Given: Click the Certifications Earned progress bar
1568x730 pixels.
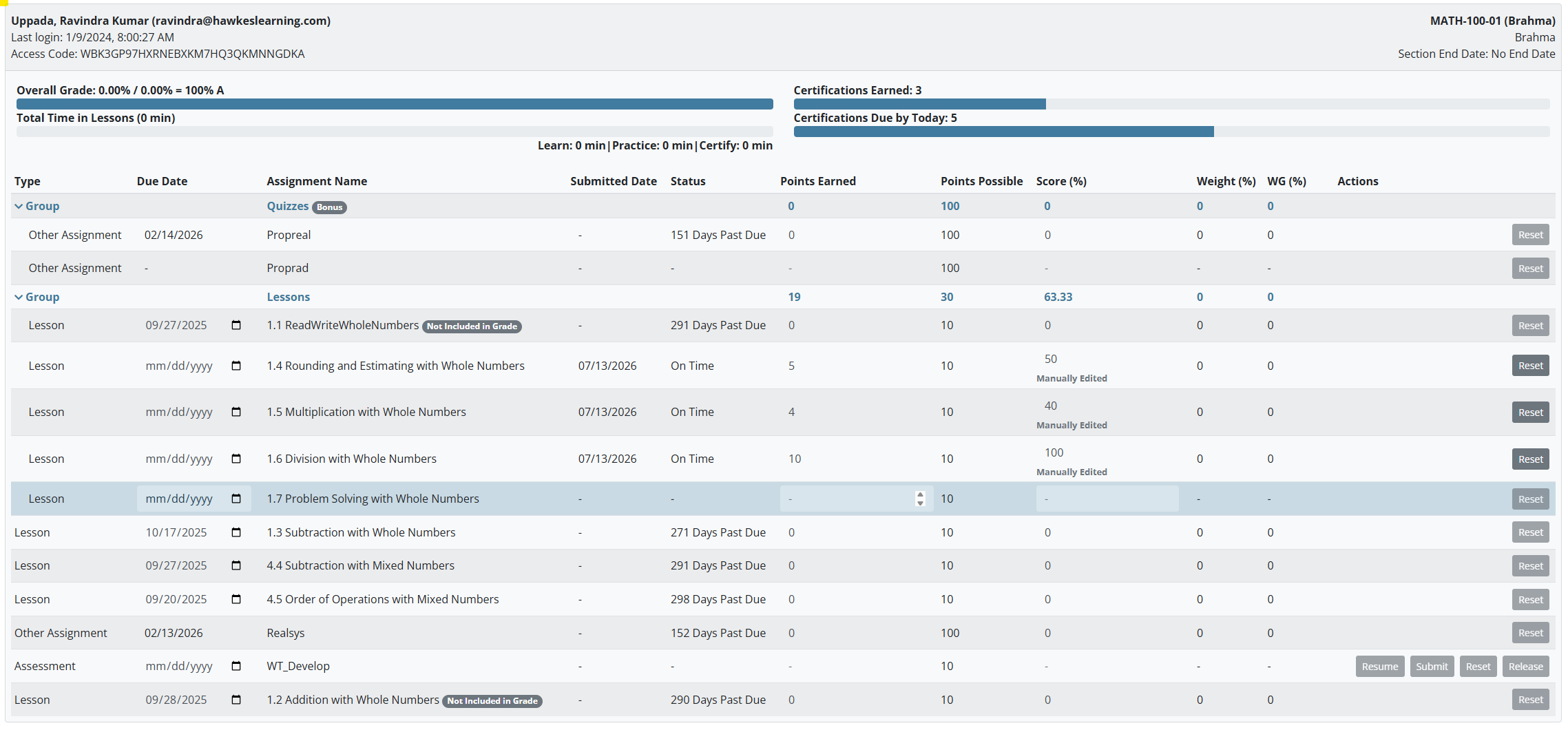Looking at the screenshot, I should [1171, 104].
